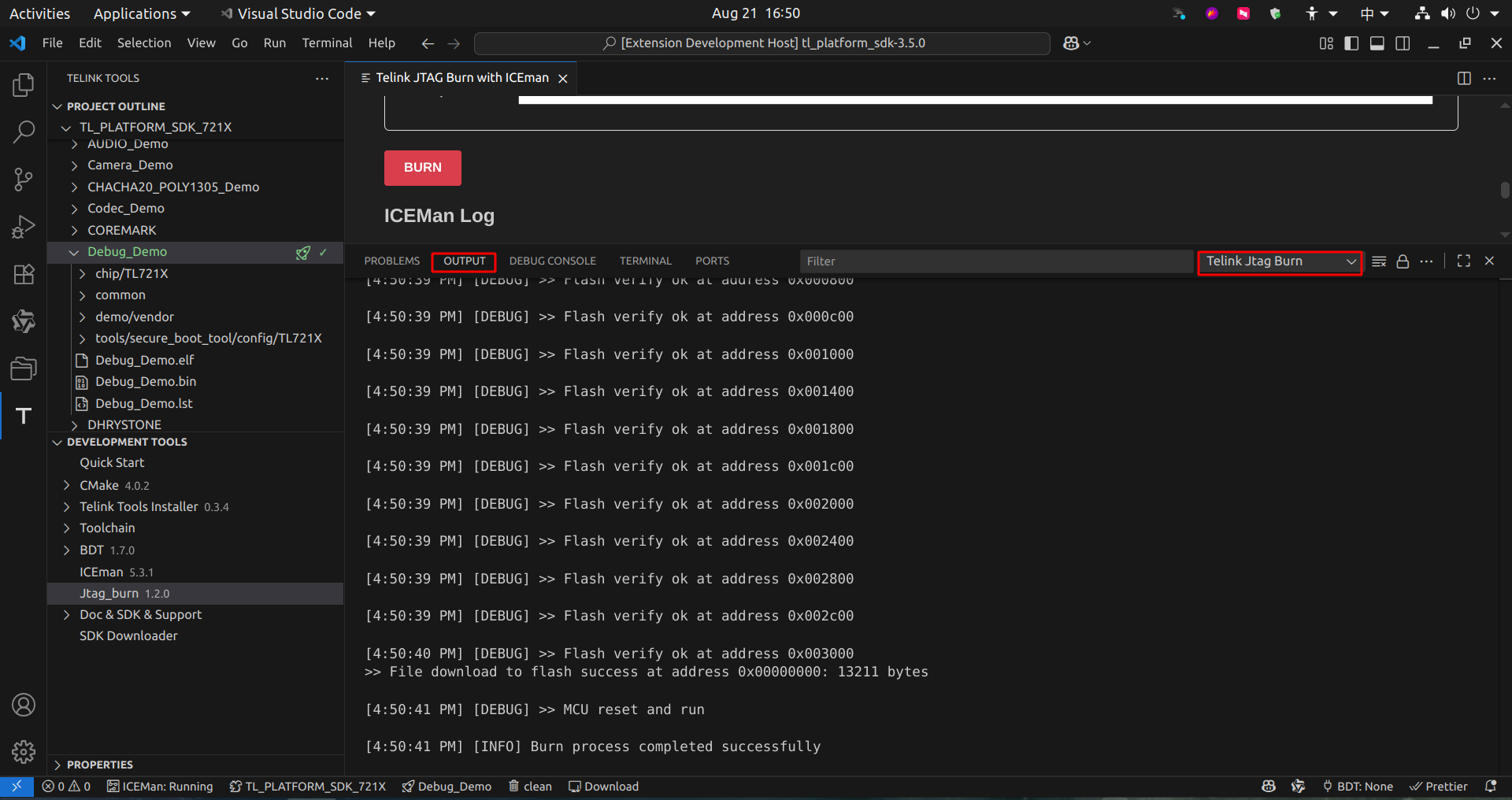Open the Telink Jtag Burn output channel selector
Image resolution: width=1512 pixels, height=800 pixels.
click(1278, 261)
